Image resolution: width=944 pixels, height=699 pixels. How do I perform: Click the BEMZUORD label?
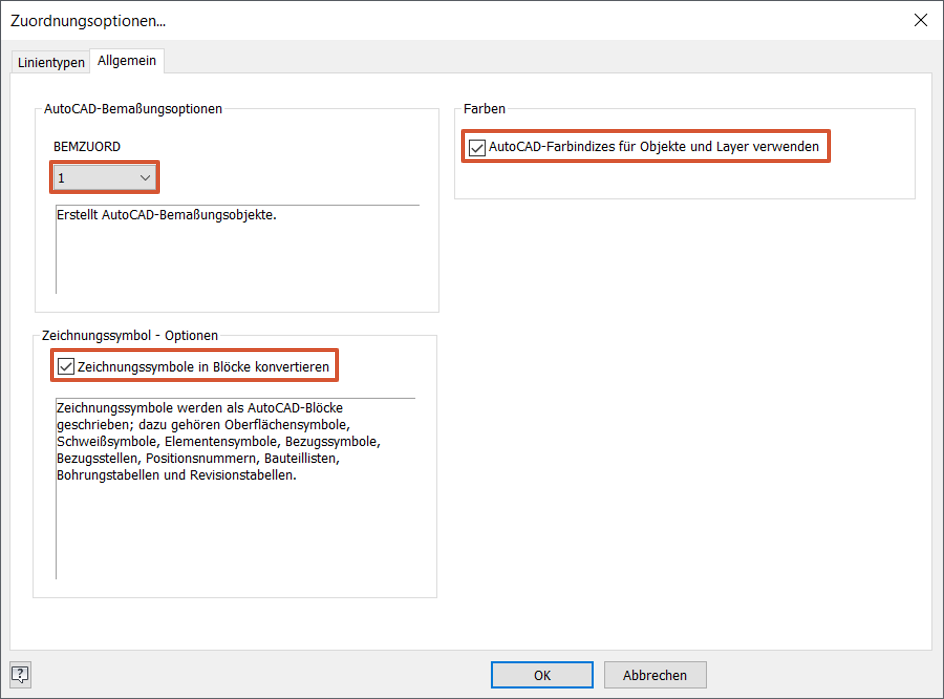(87, 146)
